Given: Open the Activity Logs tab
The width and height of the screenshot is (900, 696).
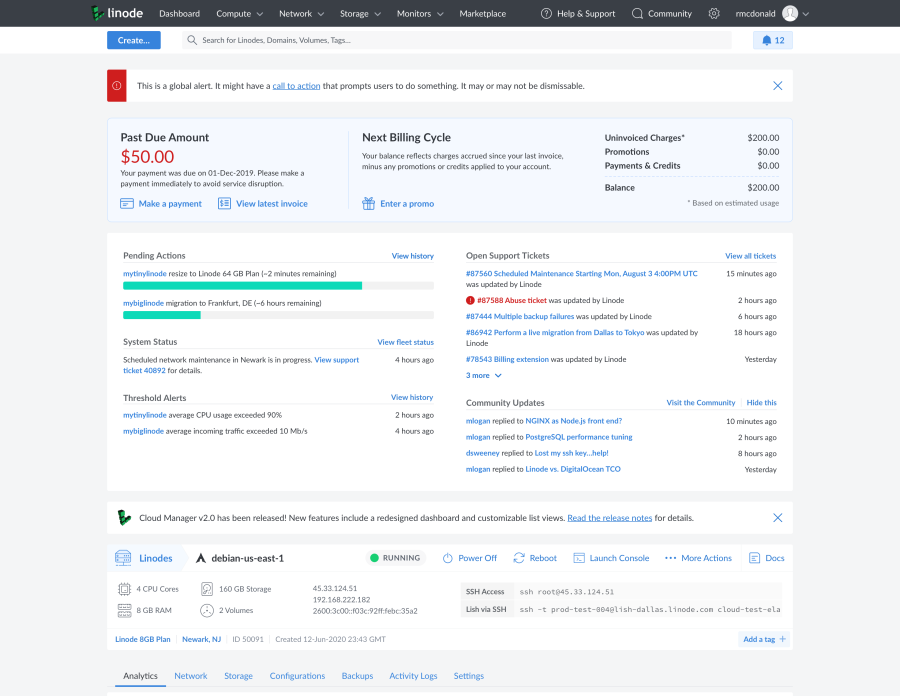Looking at the screenshot, I should click(413, 675).
